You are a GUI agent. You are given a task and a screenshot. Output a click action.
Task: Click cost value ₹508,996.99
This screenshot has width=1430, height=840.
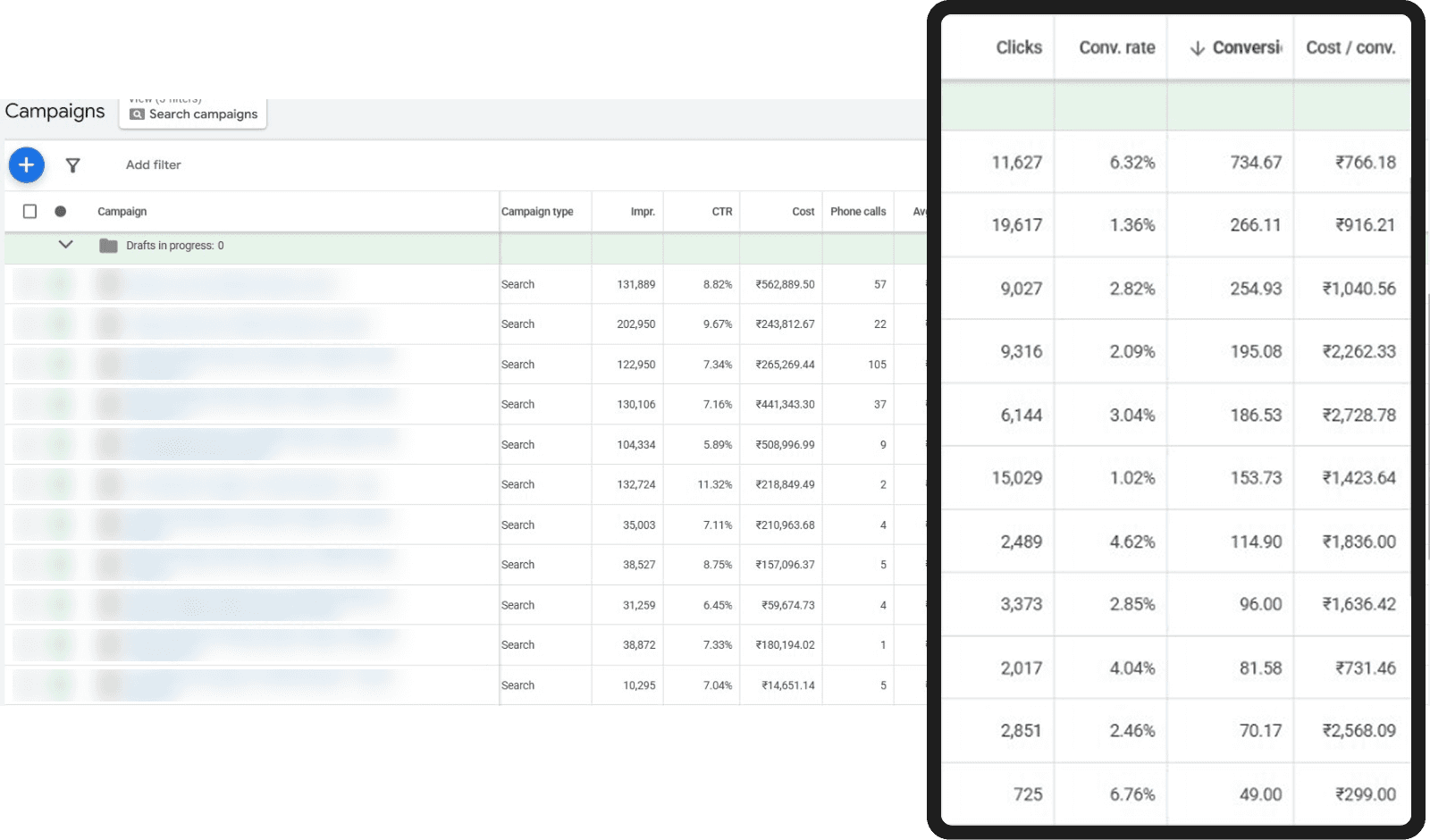(x=786, y=445)
